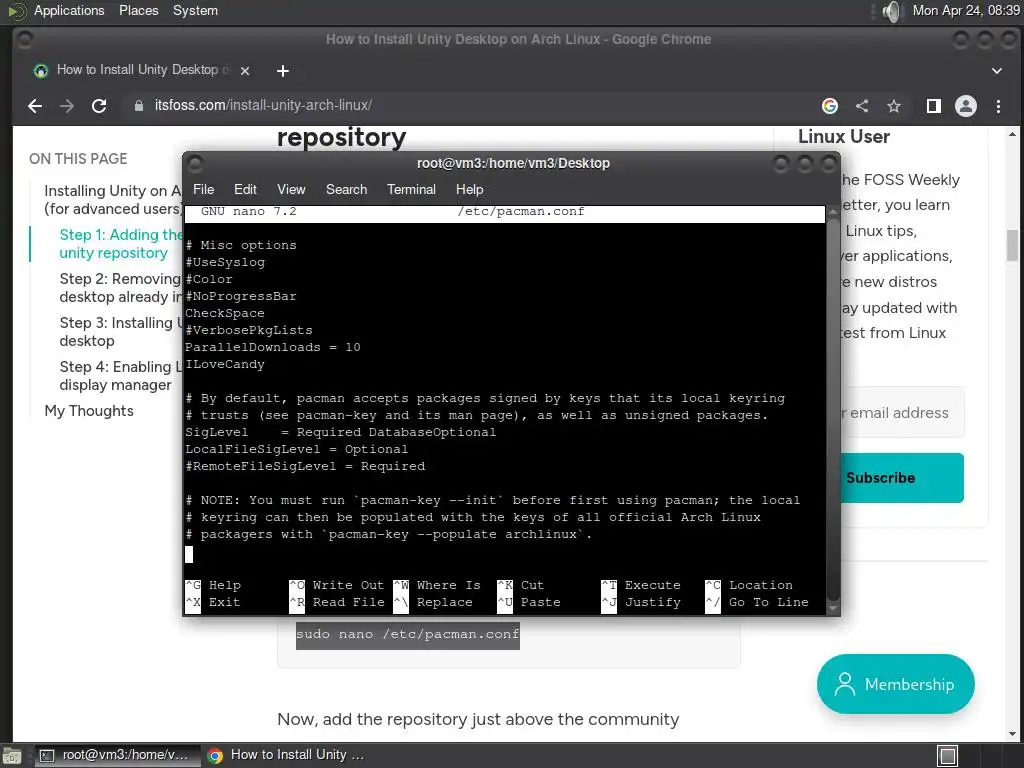Open 'Installing Unity on A...' sidebar link
Image resolution: width=1024 pixels, height=768 pixels.
[112, 200]
